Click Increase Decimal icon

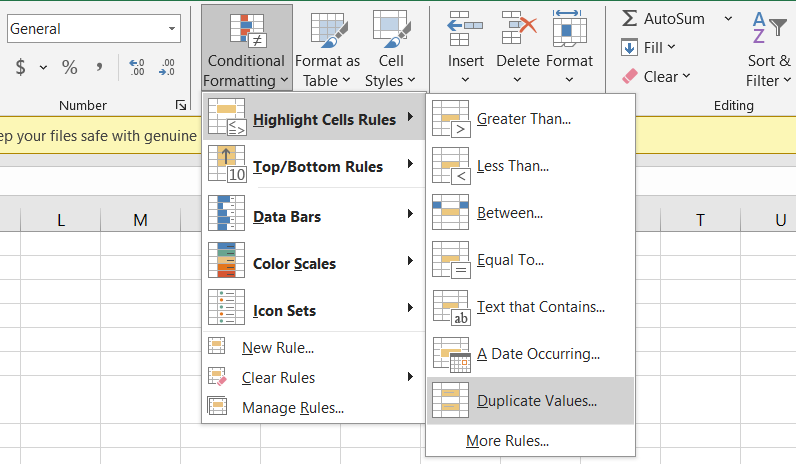point(137,67)
